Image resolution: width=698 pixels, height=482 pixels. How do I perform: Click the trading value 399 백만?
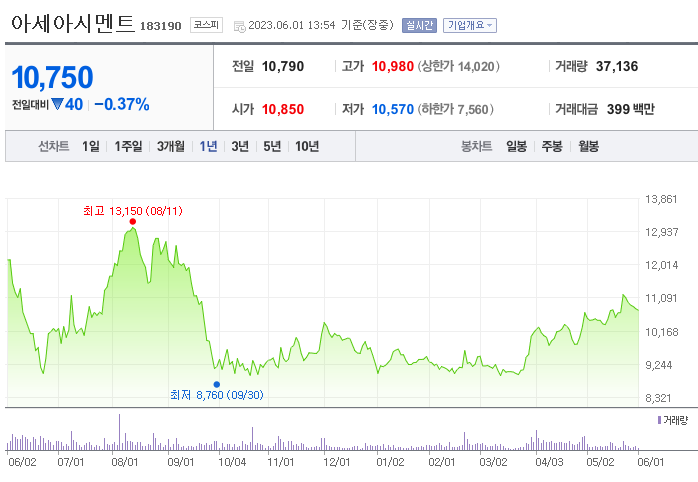click(631, 109)
